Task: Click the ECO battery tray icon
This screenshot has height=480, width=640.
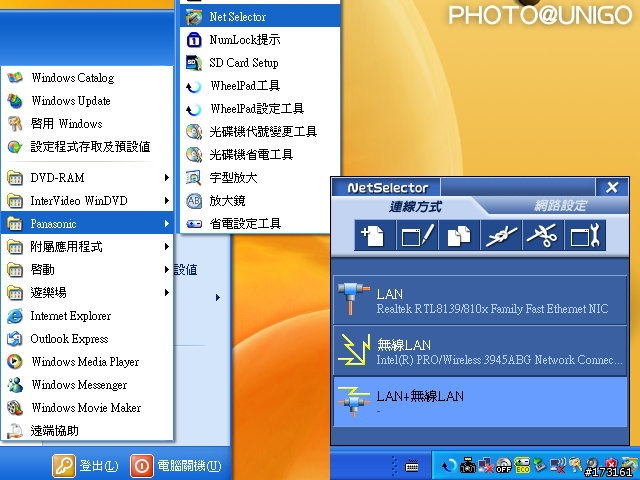Action: pos(522,465)
